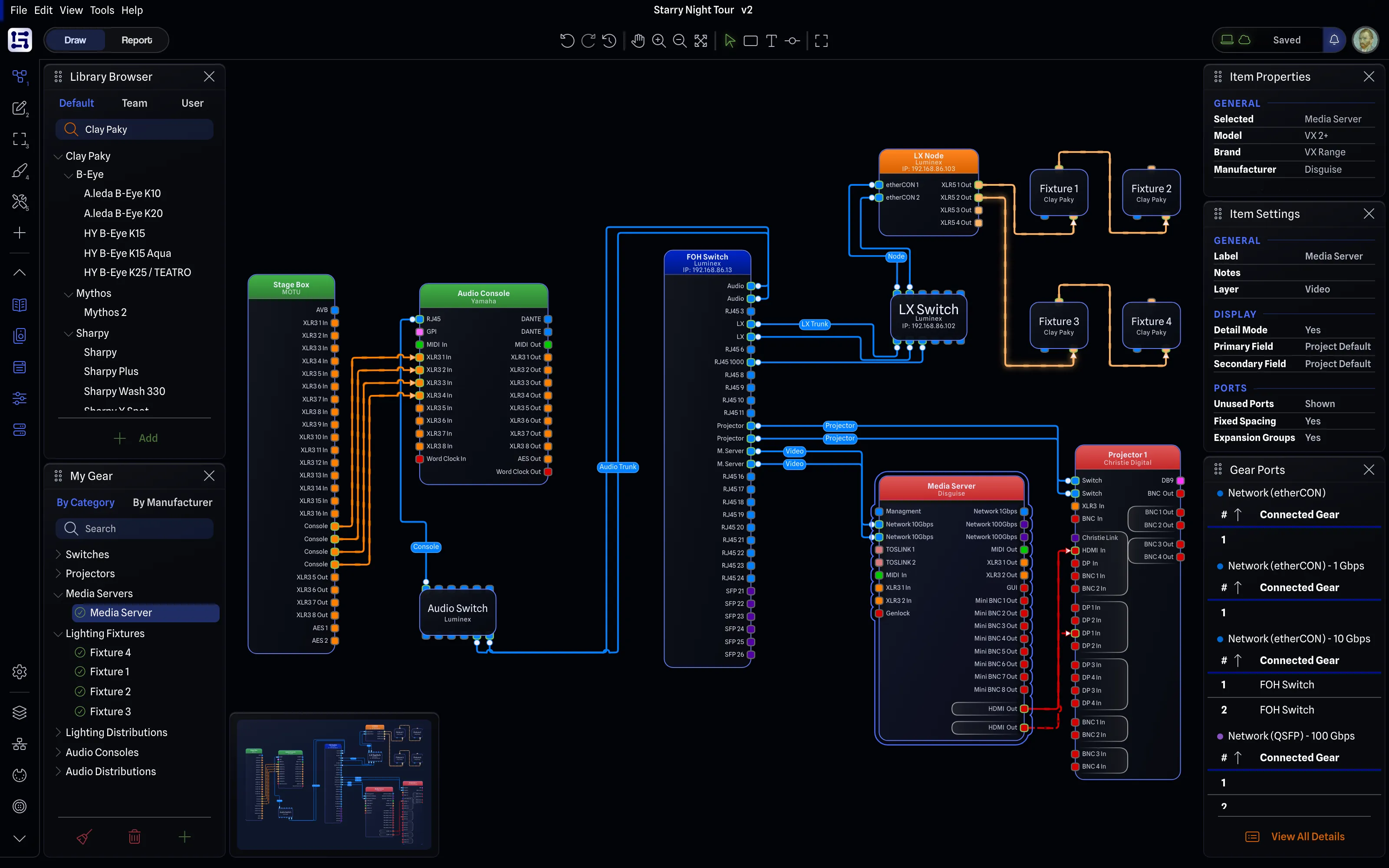This screenshot has width=1389, height=868.
Task: Click Add in Library Browser
Action: tap(136, 438)
